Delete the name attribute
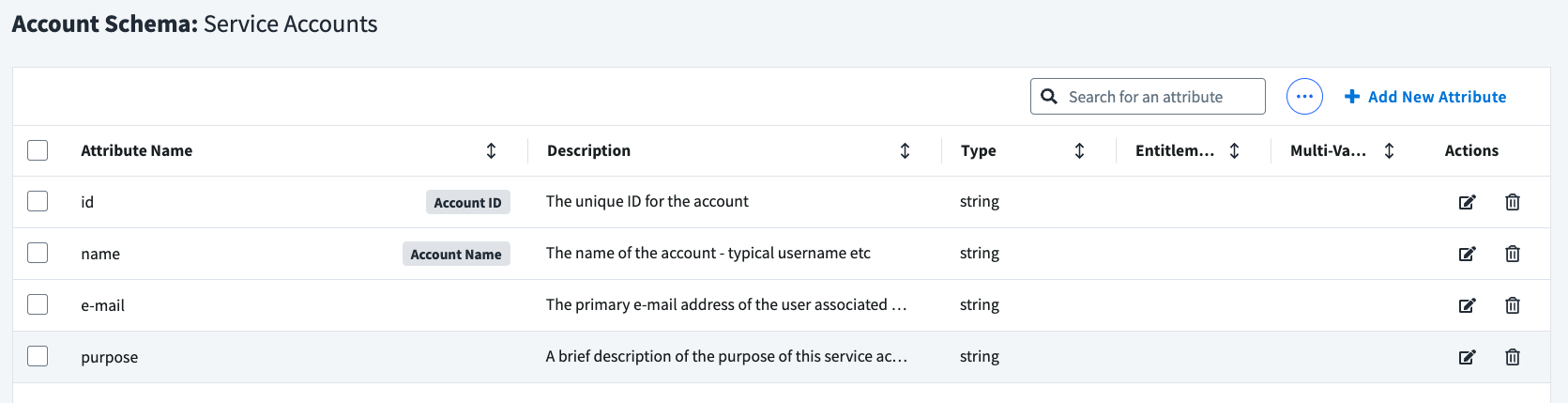This screenshot has width=1568, height=403. 1513,254
